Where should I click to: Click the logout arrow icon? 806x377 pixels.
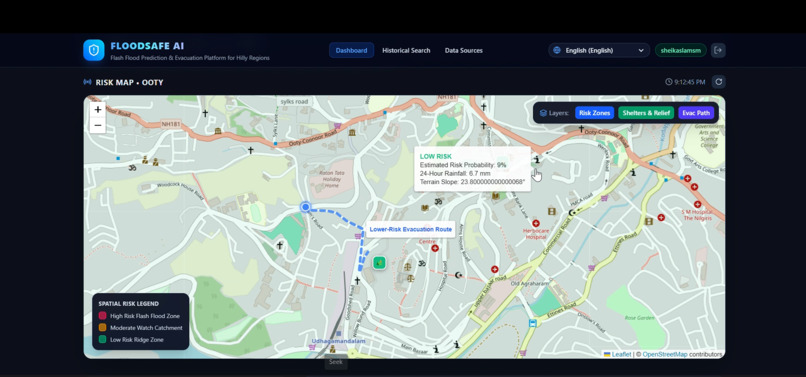[x=718, y=50]
